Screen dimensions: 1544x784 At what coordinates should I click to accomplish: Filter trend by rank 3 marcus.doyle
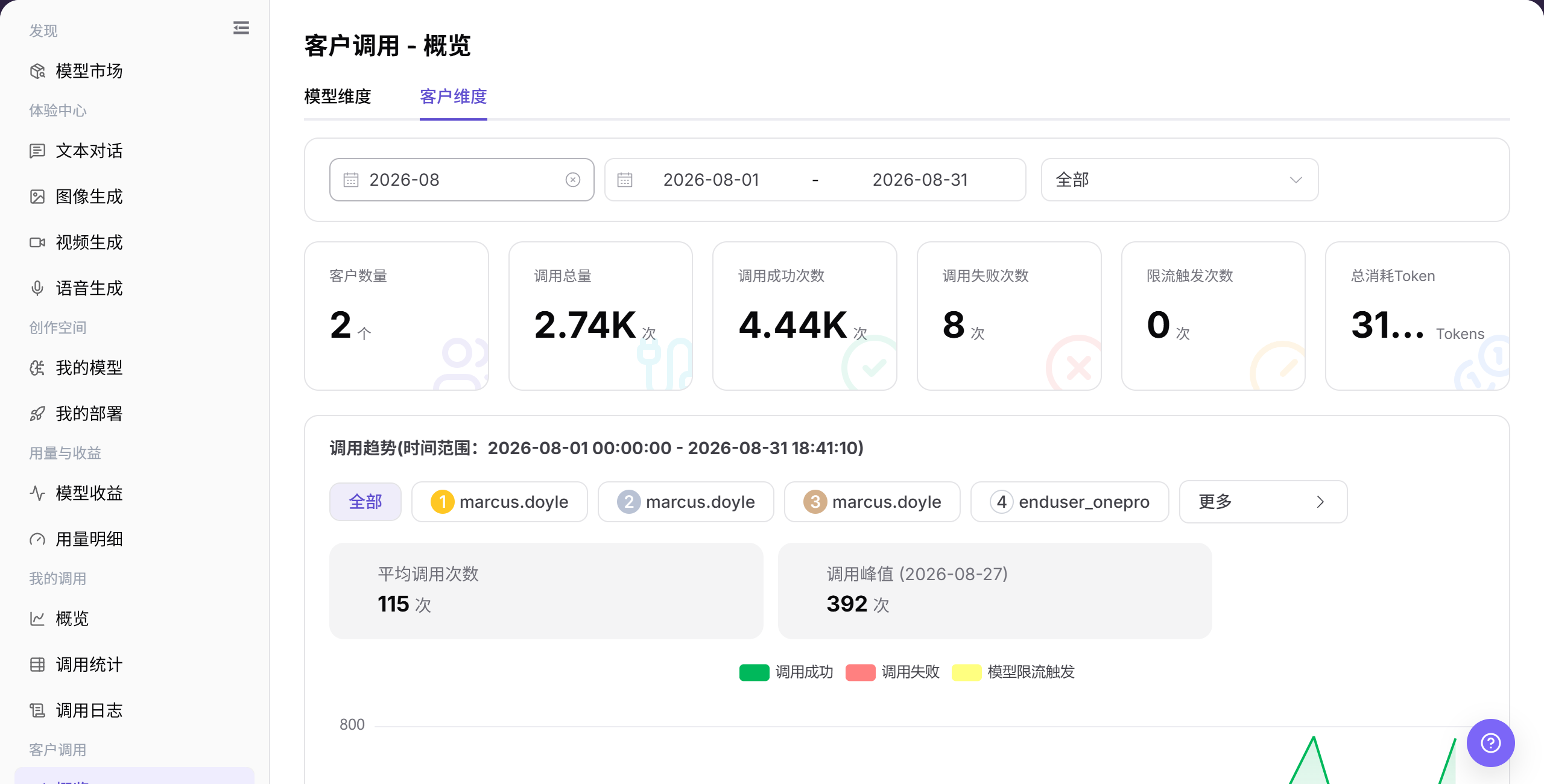872,502
